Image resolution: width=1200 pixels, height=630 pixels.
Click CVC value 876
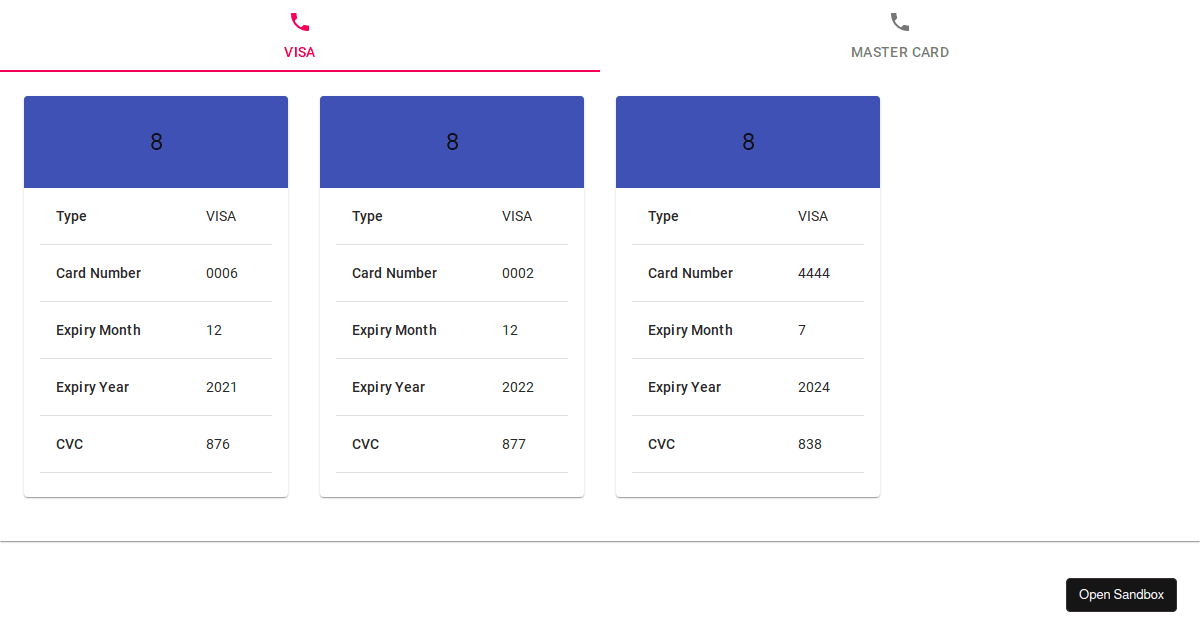[218, 444]
